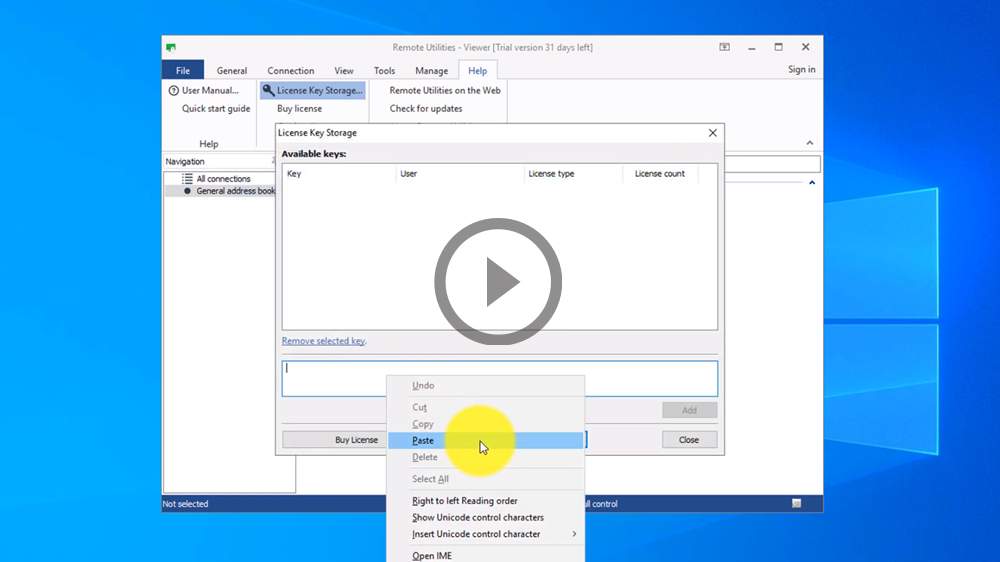Click the Close button in dialog
This screenshot has height=562, width=1000.
coord(689,440)
